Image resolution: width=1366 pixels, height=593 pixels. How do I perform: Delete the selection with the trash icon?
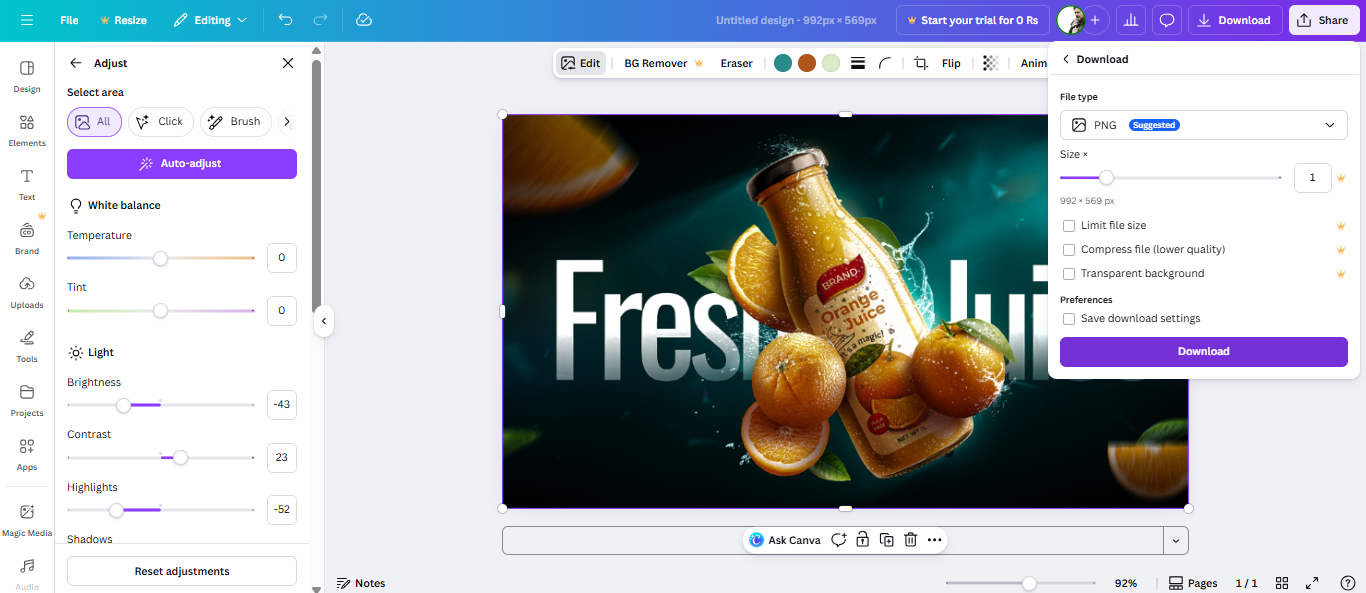(x=910, y=539)
